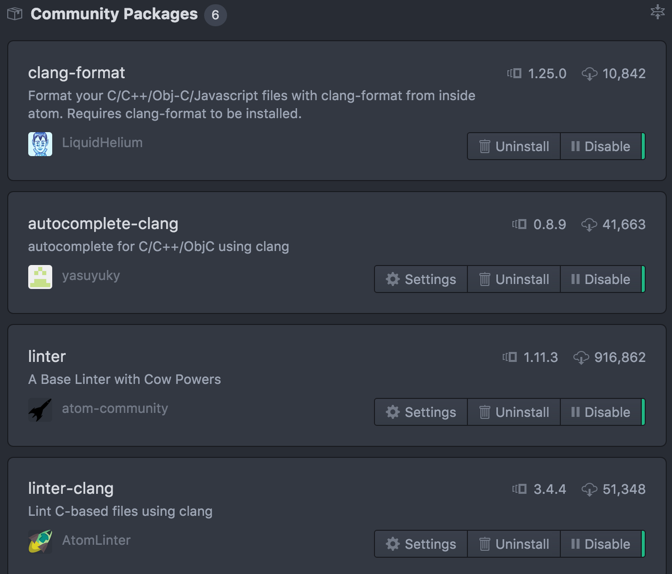Click the version icon next to 1.25.0

pos(514,73)
